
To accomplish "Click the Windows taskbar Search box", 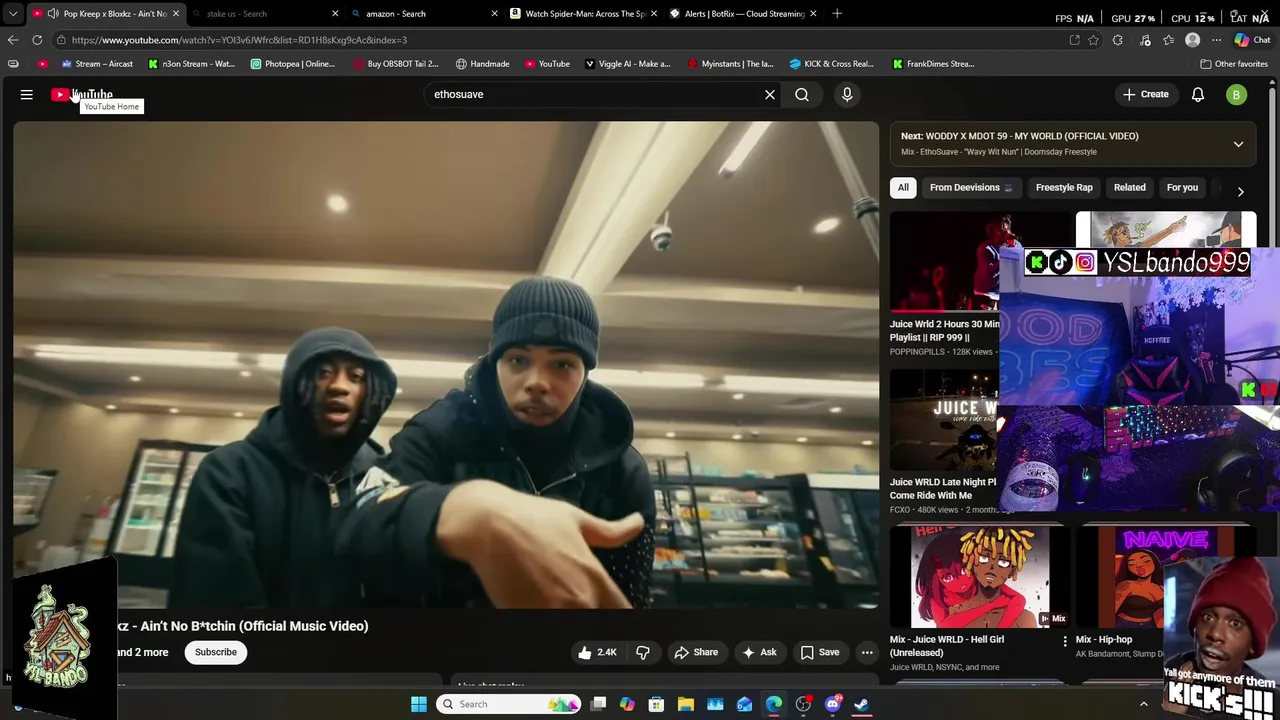I will 510,704.
